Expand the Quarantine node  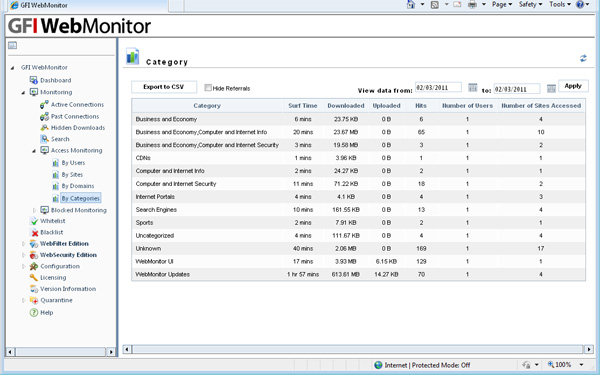(x=23, y=300)
